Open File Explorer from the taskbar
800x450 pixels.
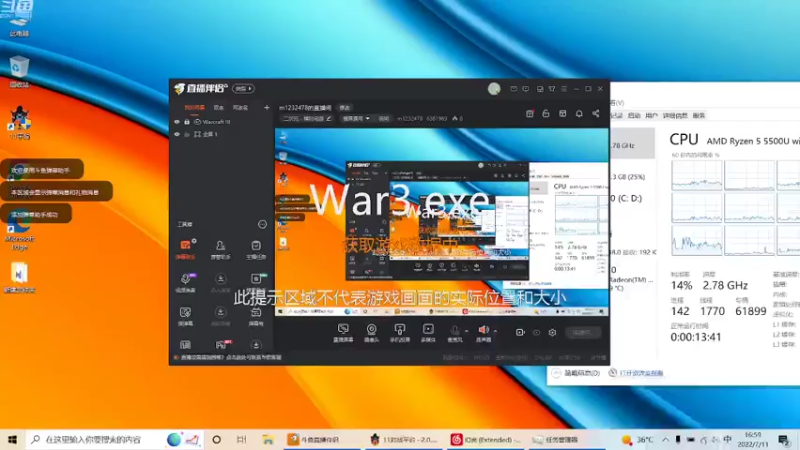[x=268, y=439]
